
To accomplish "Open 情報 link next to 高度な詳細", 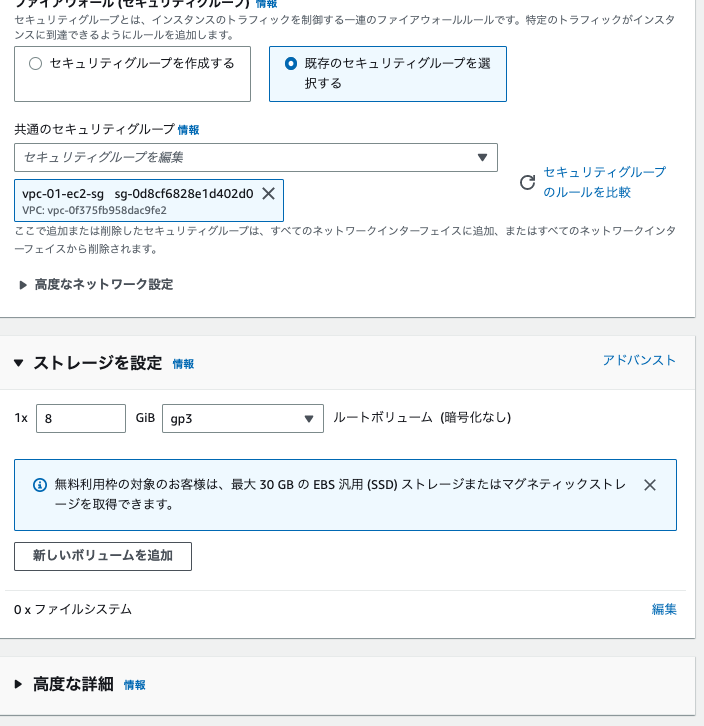I will click(135, 685).
